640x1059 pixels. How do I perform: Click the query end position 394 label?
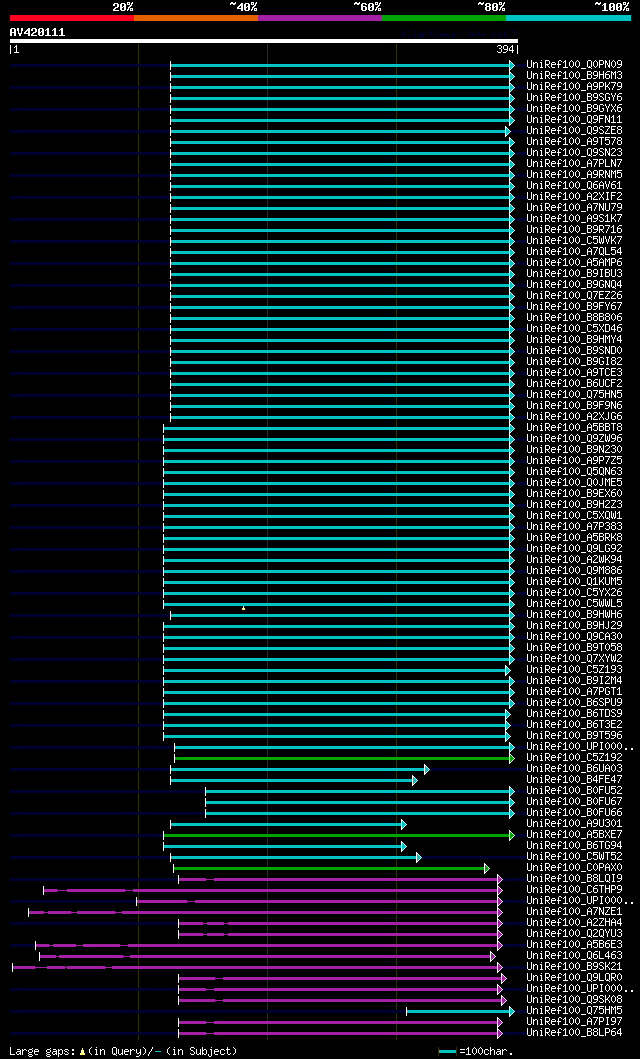click(x=506, y=49)
